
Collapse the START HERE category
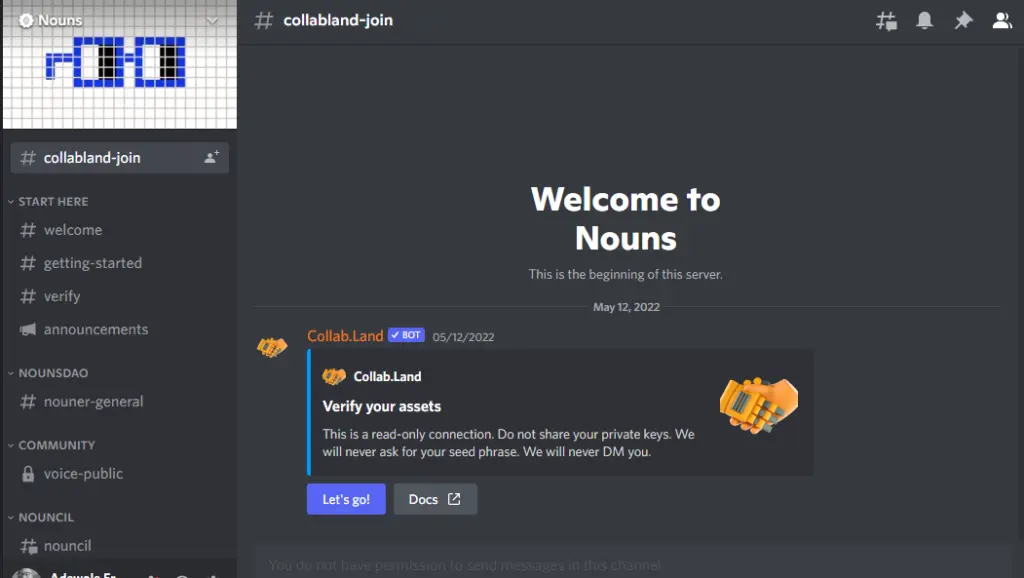pos(48,202)
